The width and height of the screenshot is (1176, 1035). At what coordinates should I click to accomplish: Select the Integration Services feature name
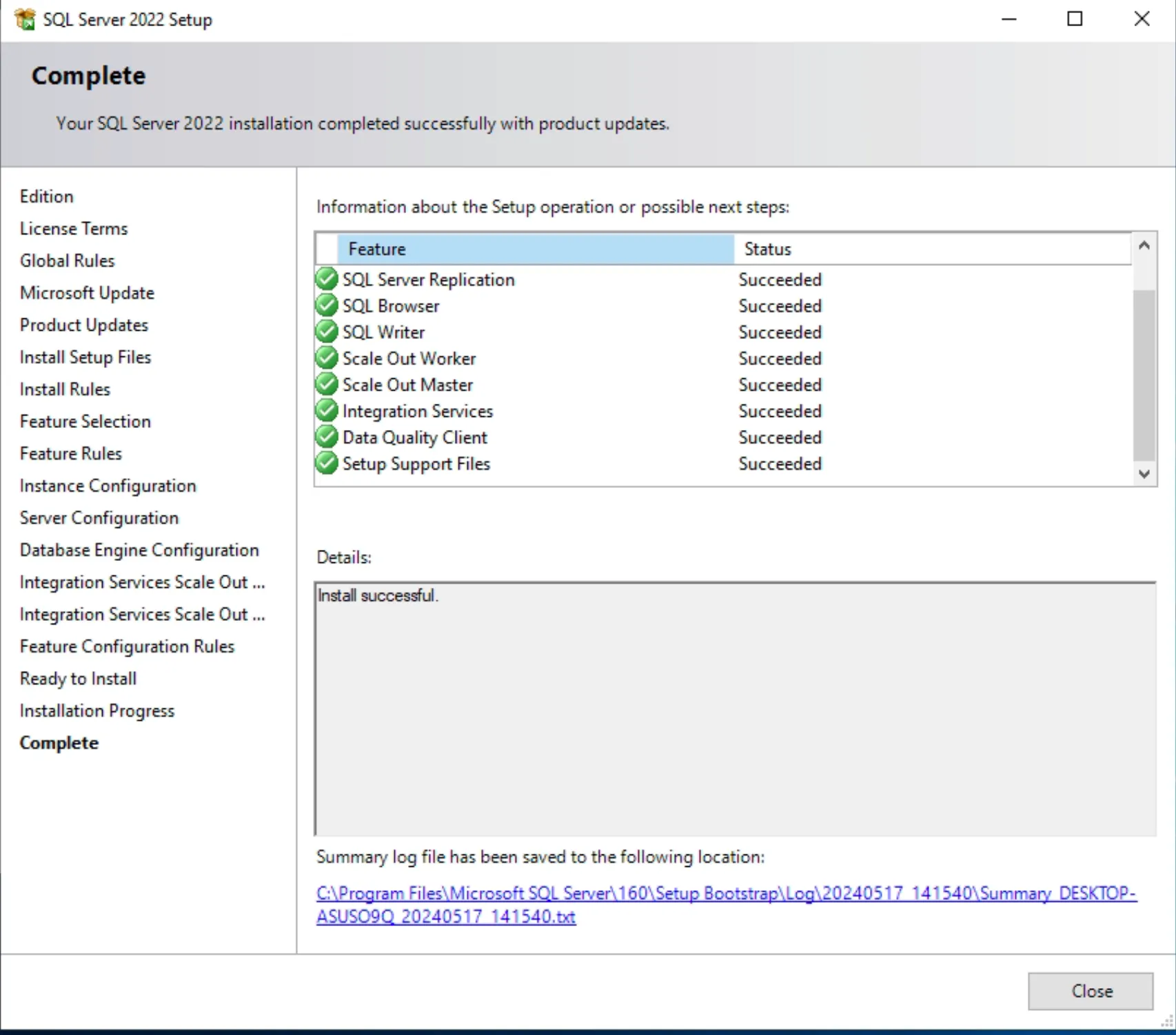coord(418,411)
